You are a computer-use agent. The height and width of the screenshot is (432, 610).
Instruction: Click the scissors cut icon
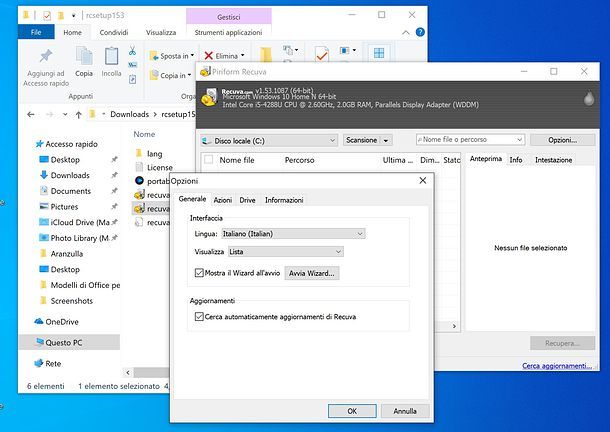(x=132, y=52)
